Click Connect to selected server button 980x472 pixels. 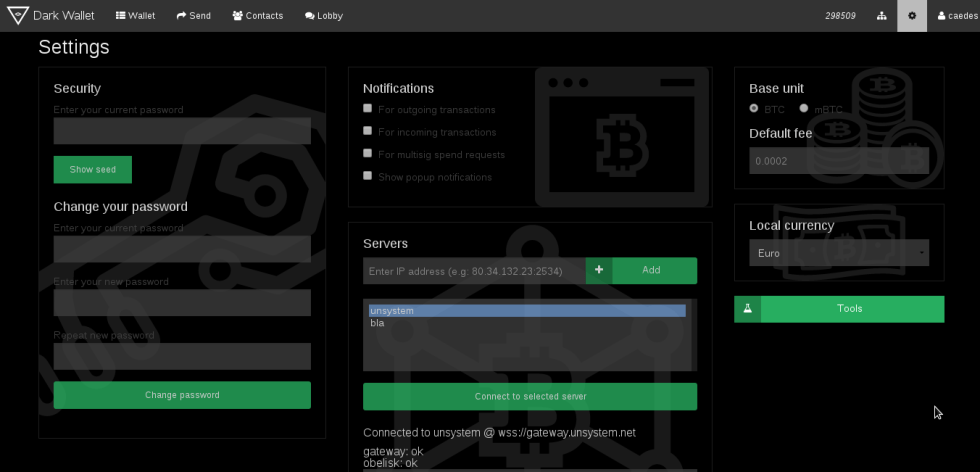(x=530, y=396)
